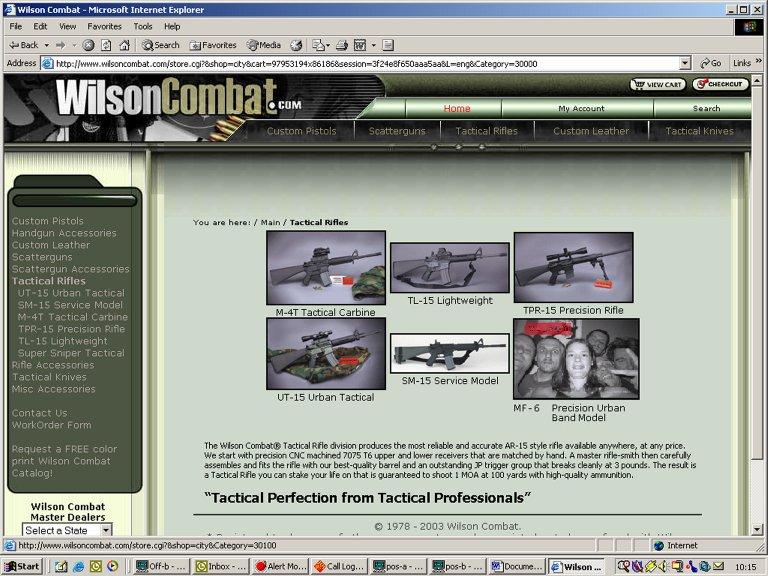
Task: Refresh the page using toolbar icon
Action: point(106,45)
